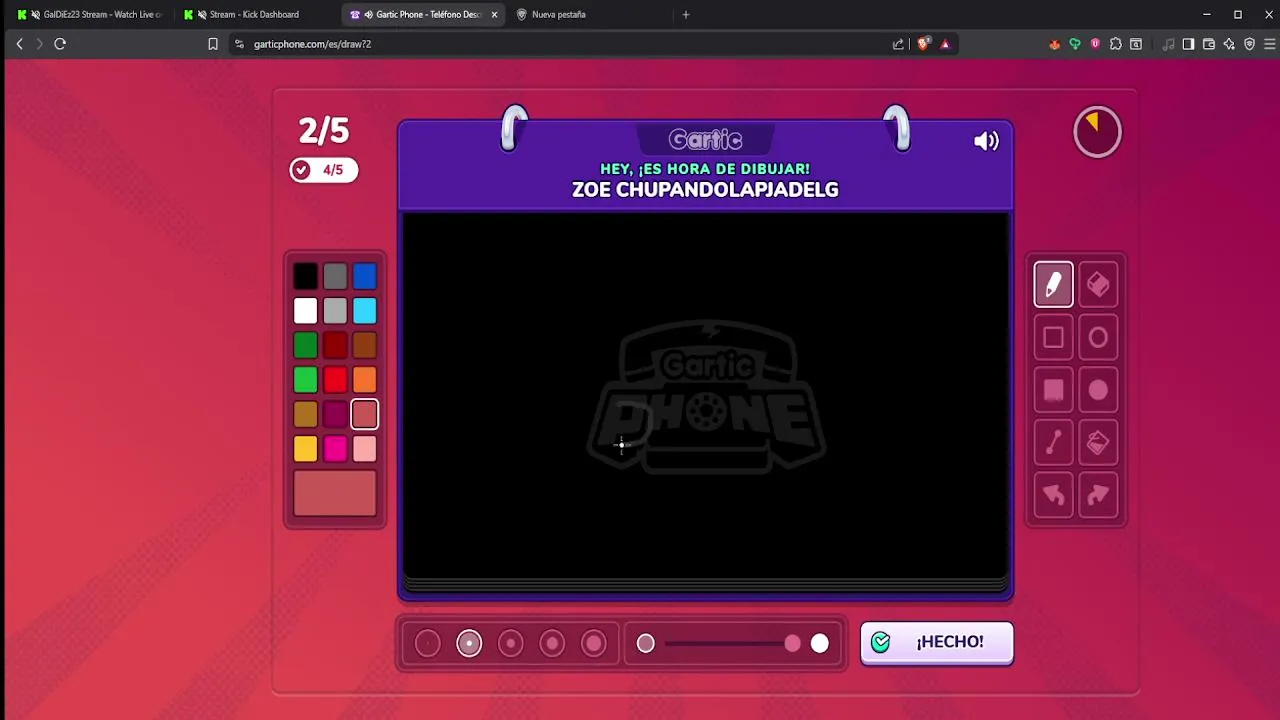Pick the cyan color swatch

pos(364,311)
